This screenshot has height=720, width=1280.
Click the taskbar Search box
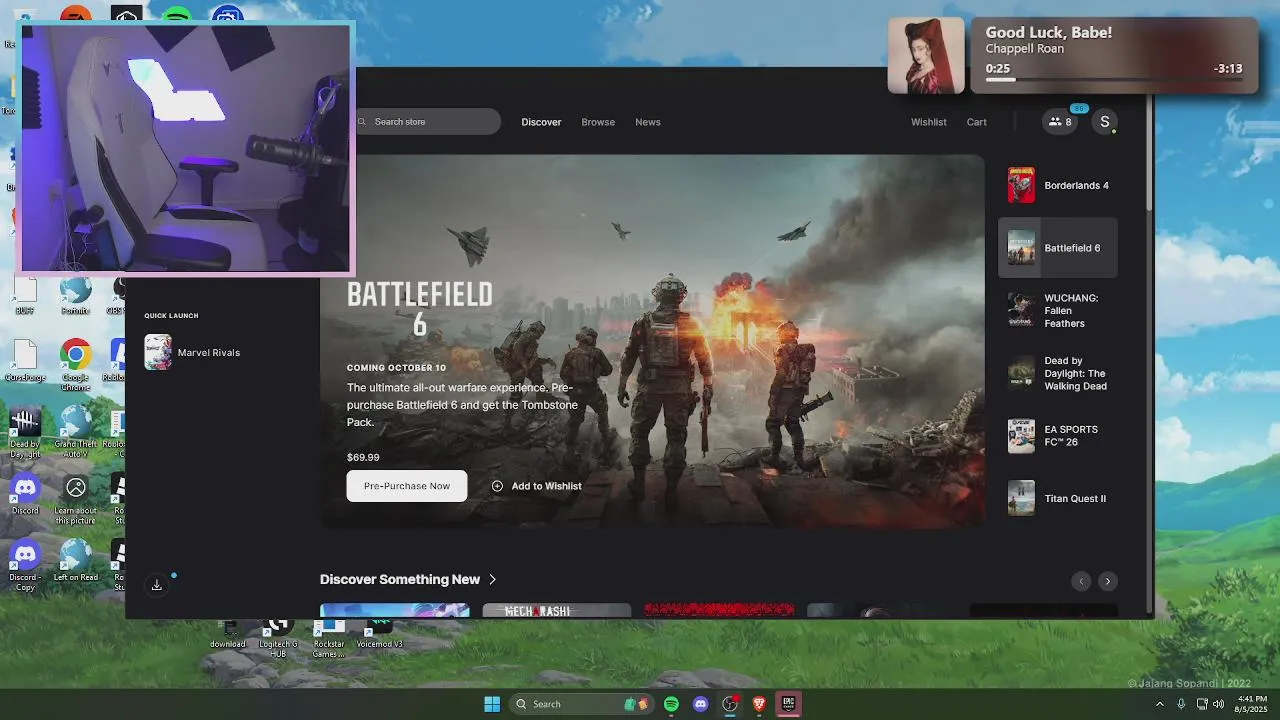coord(580,704)
